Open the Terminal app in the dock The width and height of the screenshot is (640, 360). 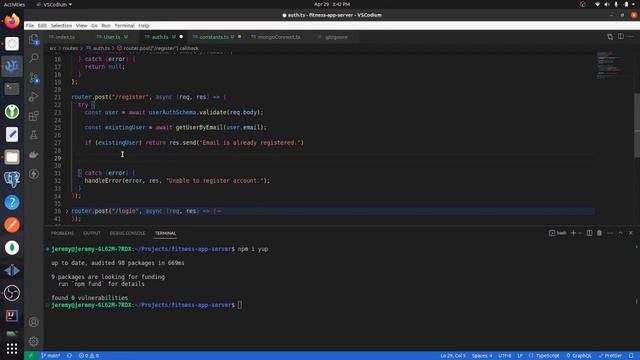click(x=12, y=89)
